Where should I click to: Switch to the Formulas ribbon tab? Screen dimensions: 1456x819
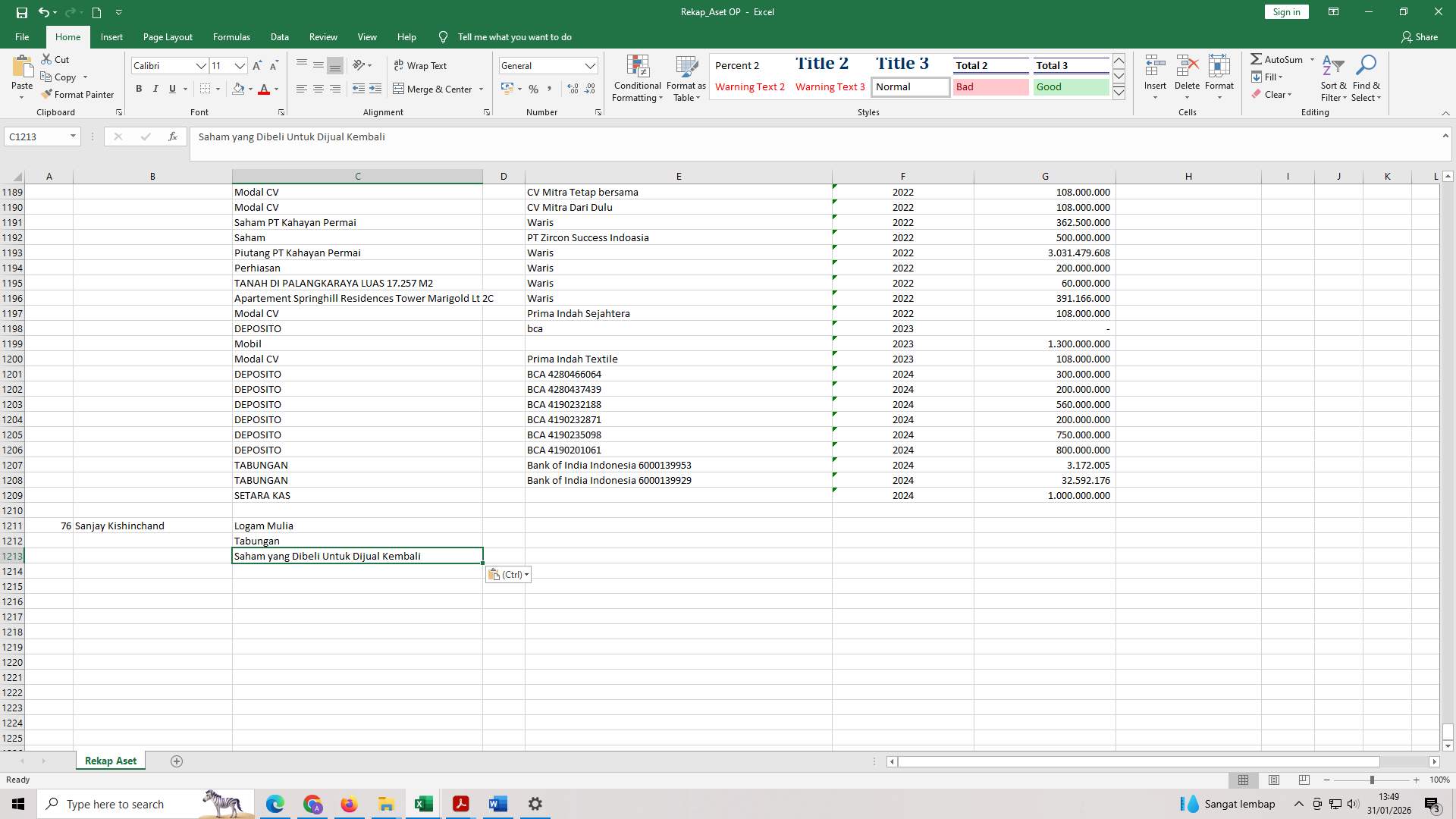[231, 36]
